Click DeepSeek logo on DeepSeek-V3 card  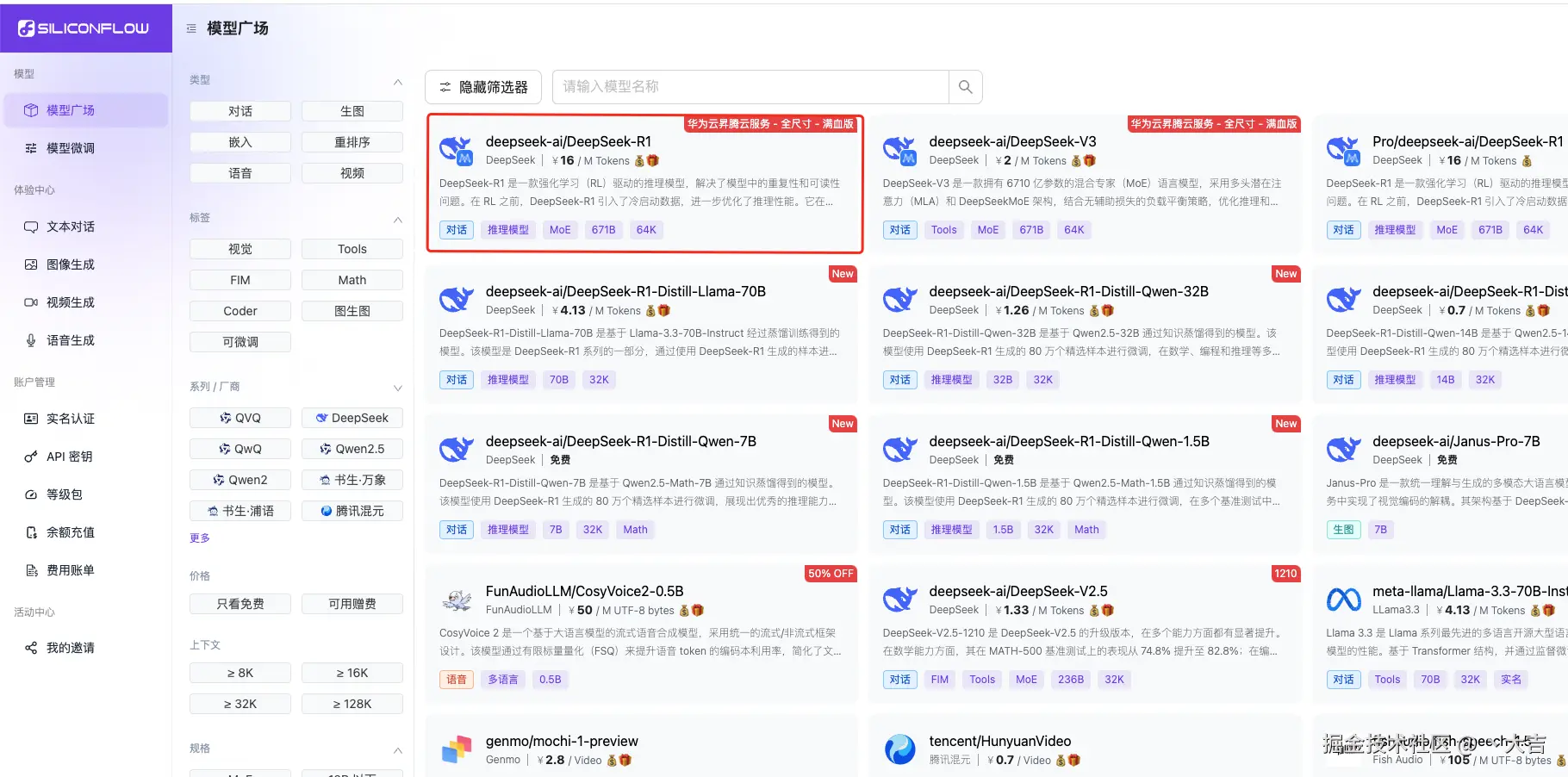tap(899, 150)
